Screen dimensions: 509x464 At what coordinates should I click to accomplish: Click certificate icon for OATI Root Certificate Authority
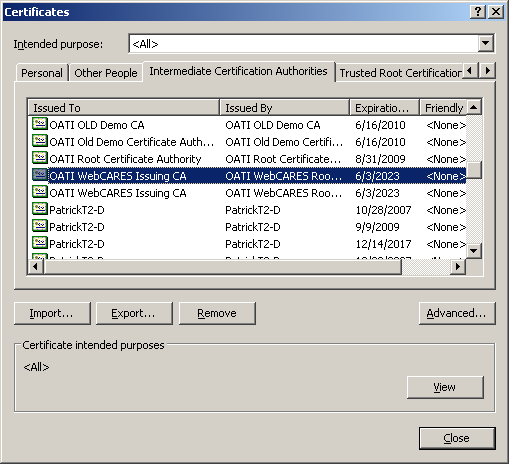[40, 158]
